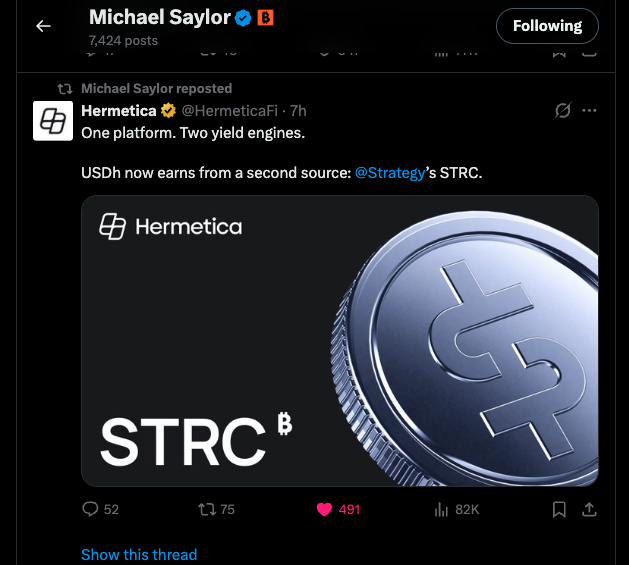Toggle bookmark on the Hermetica post

pos(560,509)
